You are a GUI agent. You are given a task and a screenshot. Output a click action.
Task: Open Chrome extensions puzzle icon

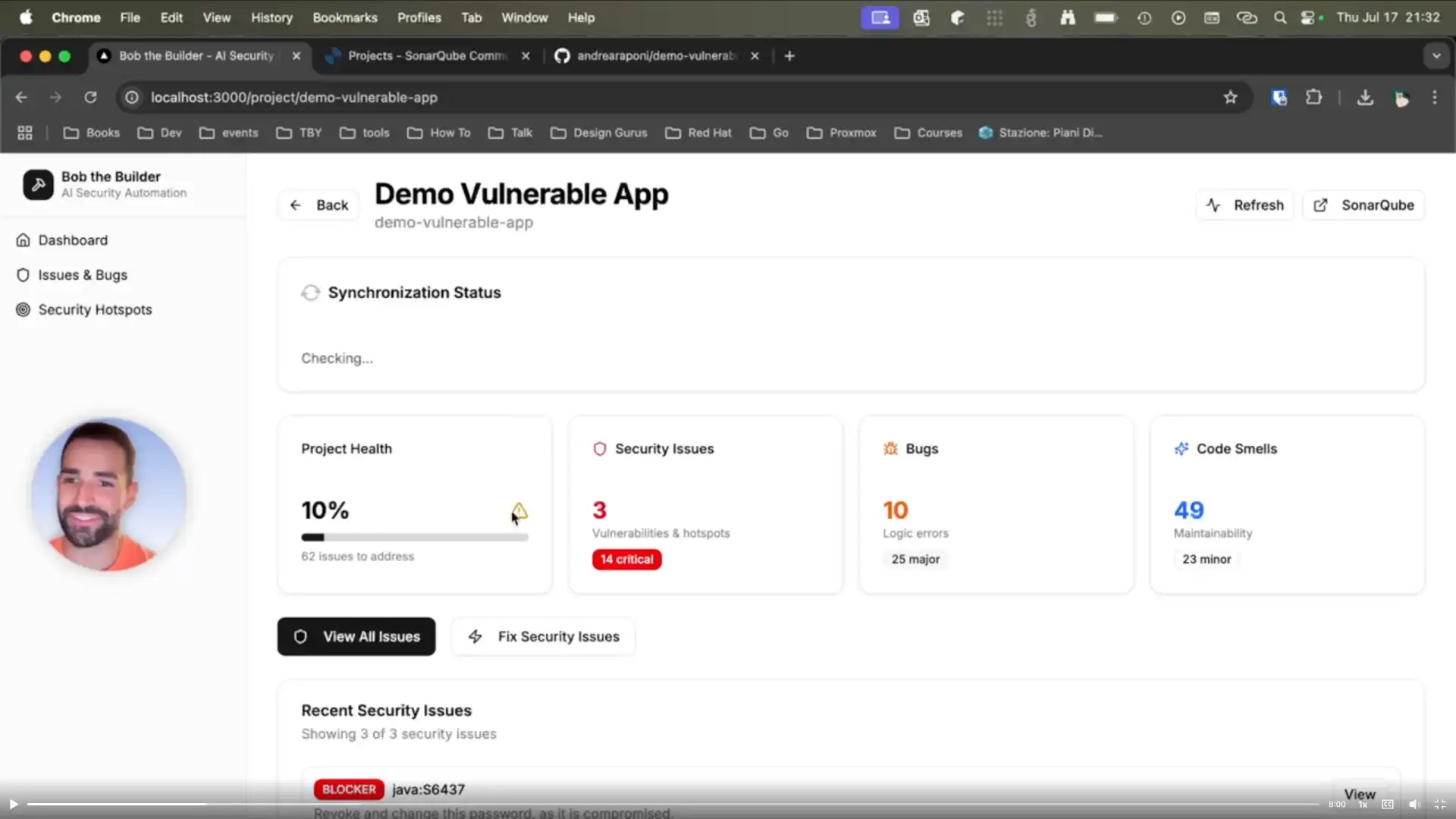(x=1313, y=98)
